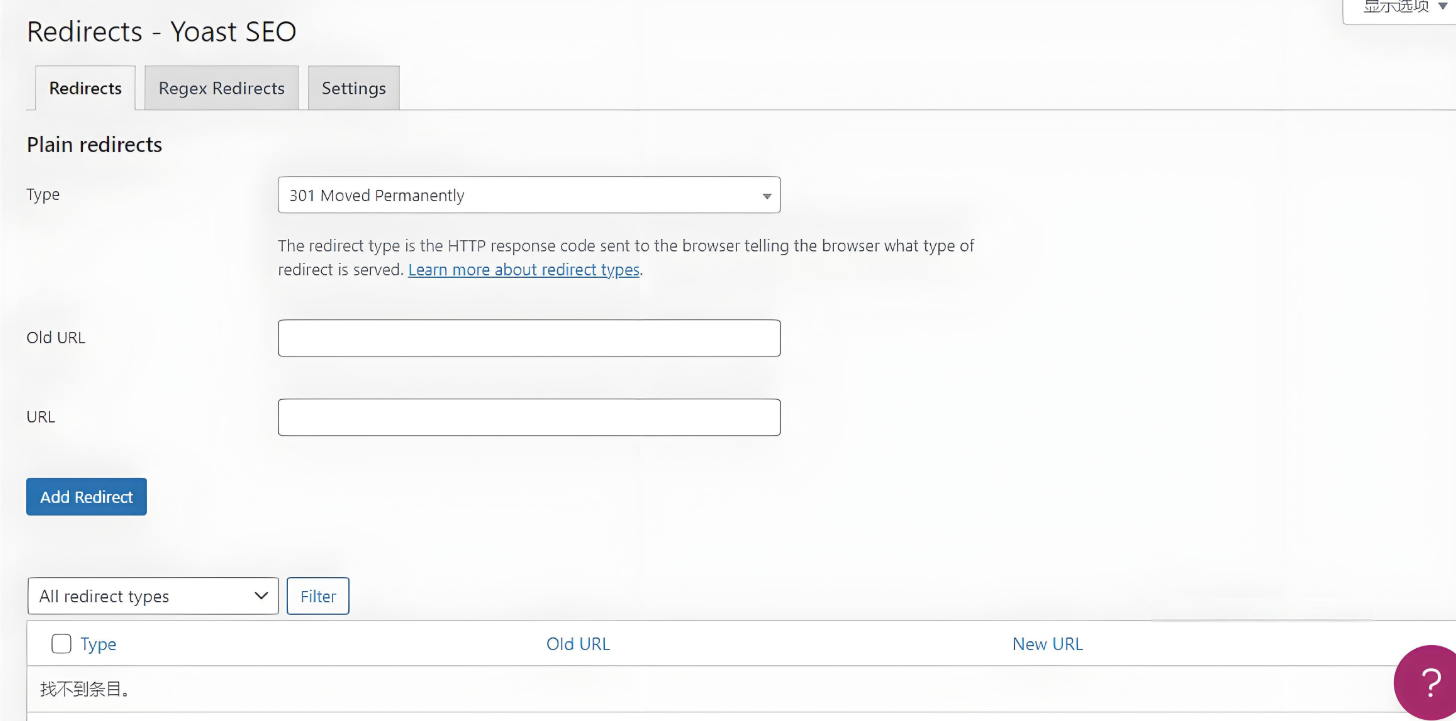Select the Redirects tab

[x=85, y=88]
